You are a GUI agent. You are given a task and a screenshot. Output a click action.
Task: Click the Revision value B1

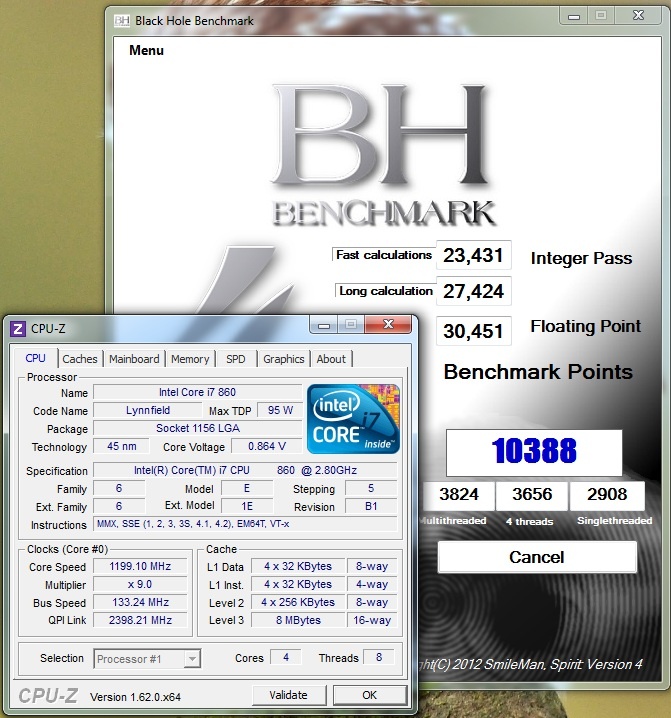coord(371,506)
